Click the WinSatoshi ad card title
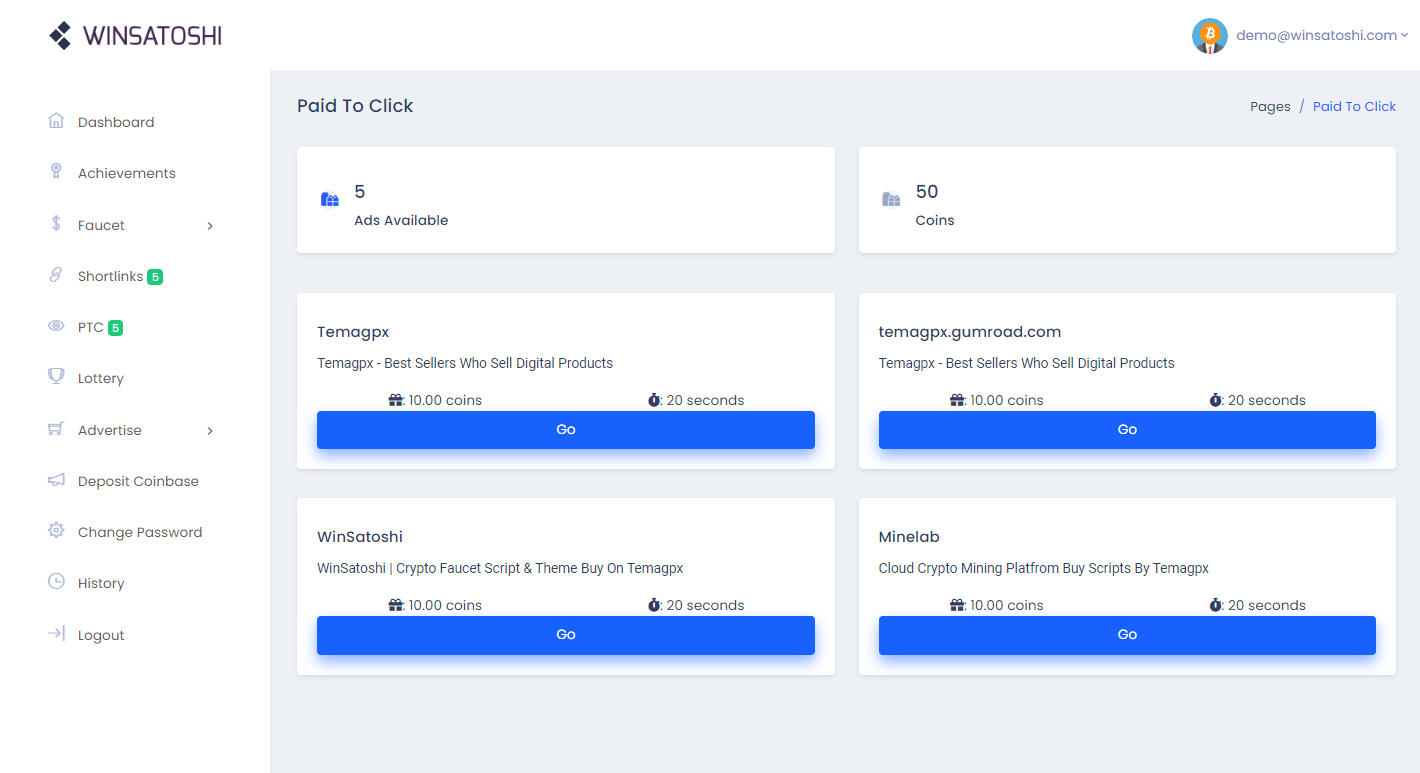This screenshot has width=1420, height=773. pos(360,537)
